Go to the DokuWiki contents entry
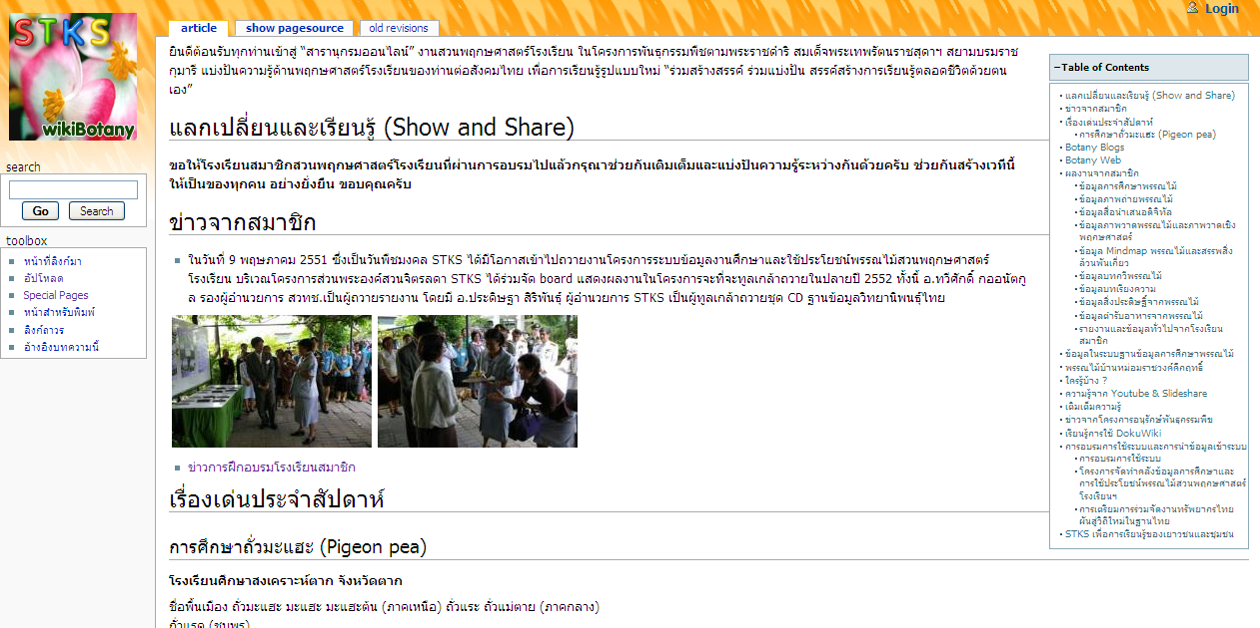The width and height of the screenshot is (1260, 628). click(x=1112, y=433)
